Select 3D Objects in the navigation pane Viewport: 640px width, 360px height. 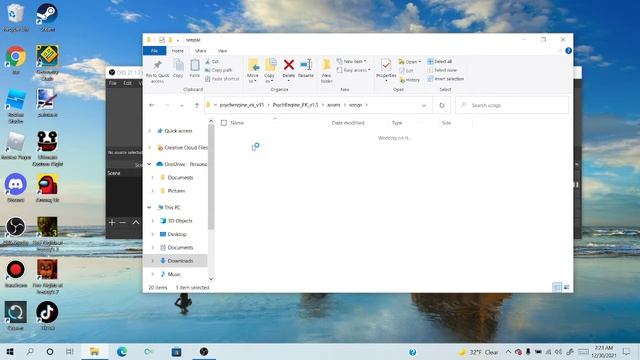tap(180, 221)
